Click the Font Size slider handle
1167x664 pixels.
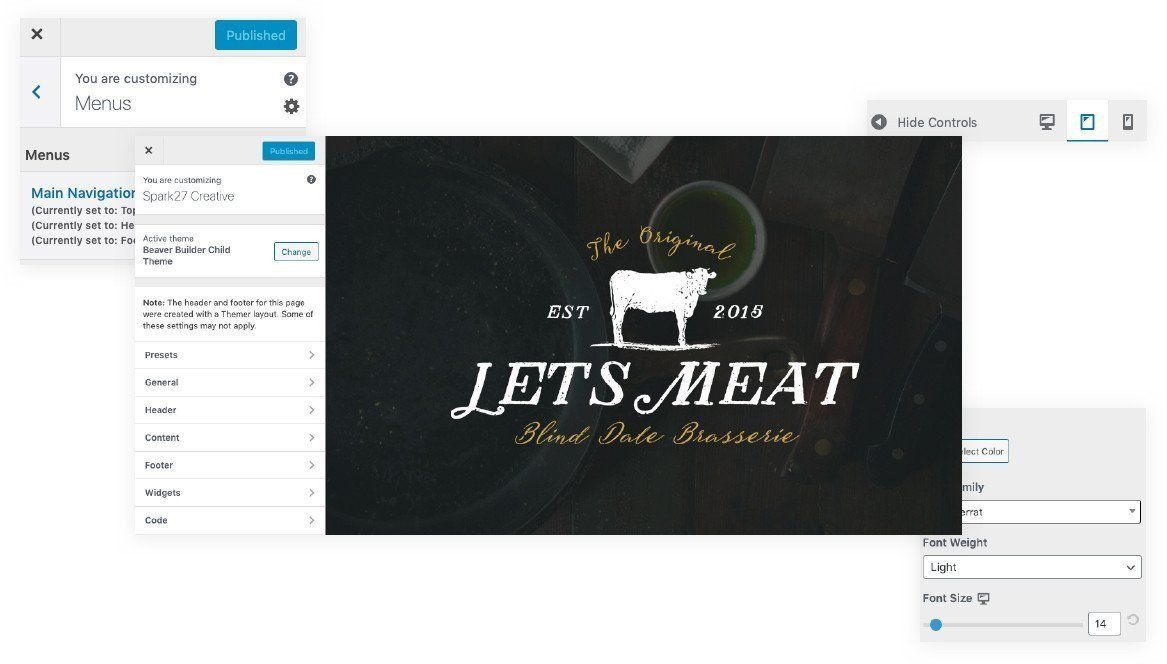coord(936,625)
